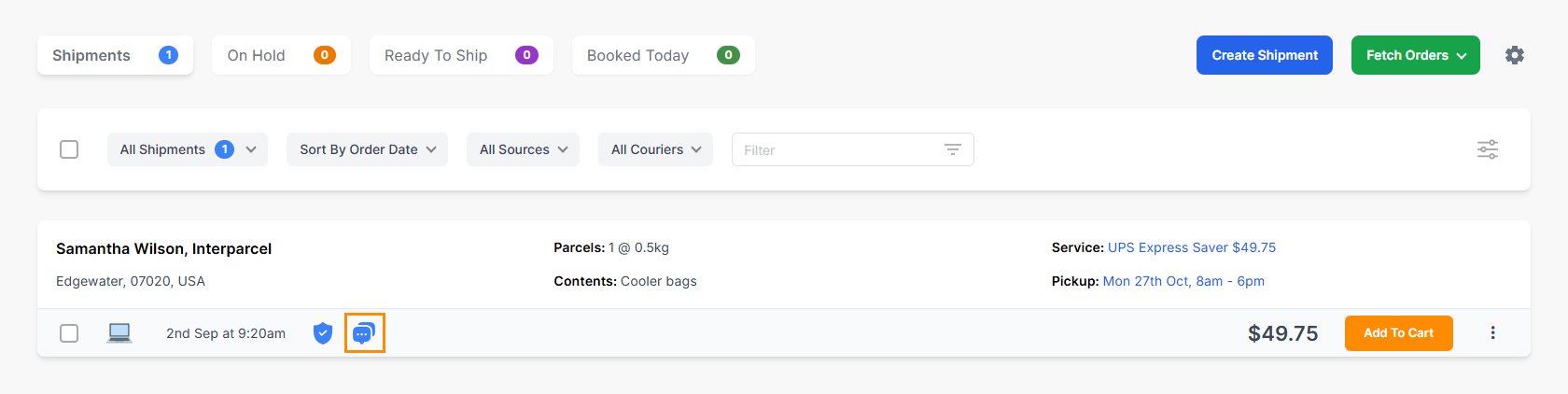The height and width of the screenshot is (394, 1568).
Task: Open the Sort By Order Date dropdown
Action: (367, 149)
